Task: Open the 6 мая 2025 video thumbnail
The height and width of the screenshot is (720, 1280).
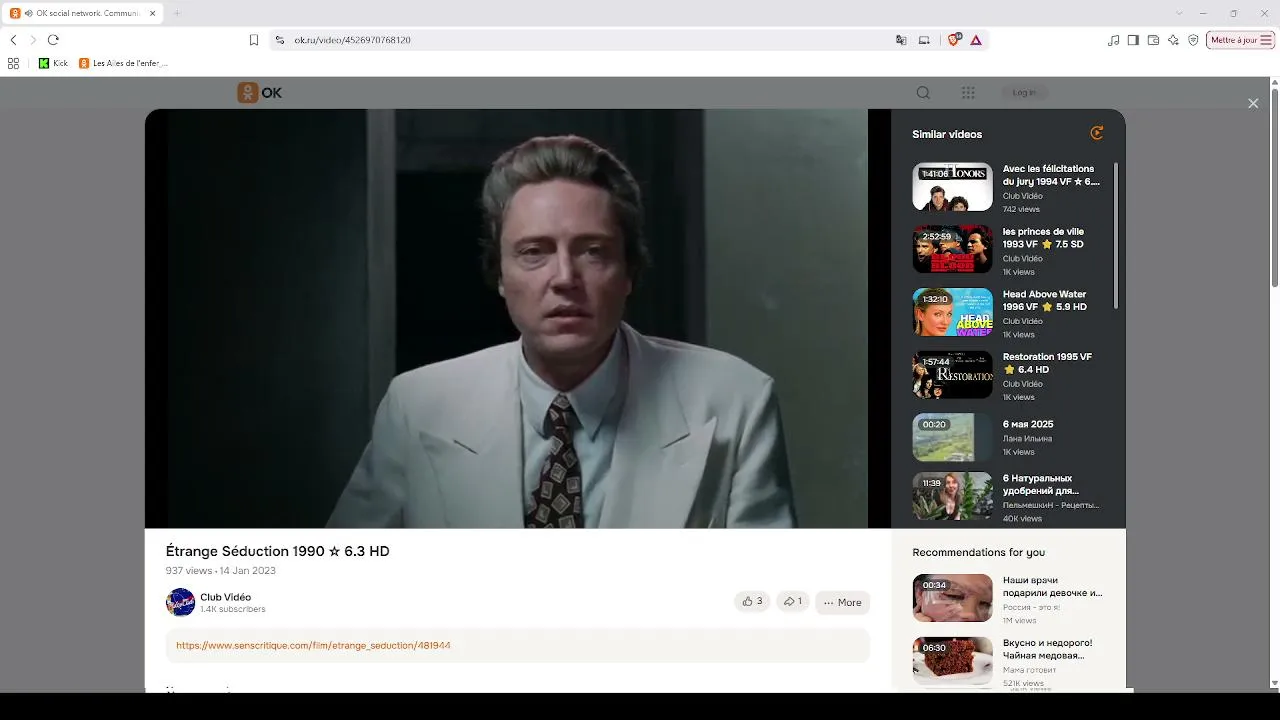Action: click(952, 438)
